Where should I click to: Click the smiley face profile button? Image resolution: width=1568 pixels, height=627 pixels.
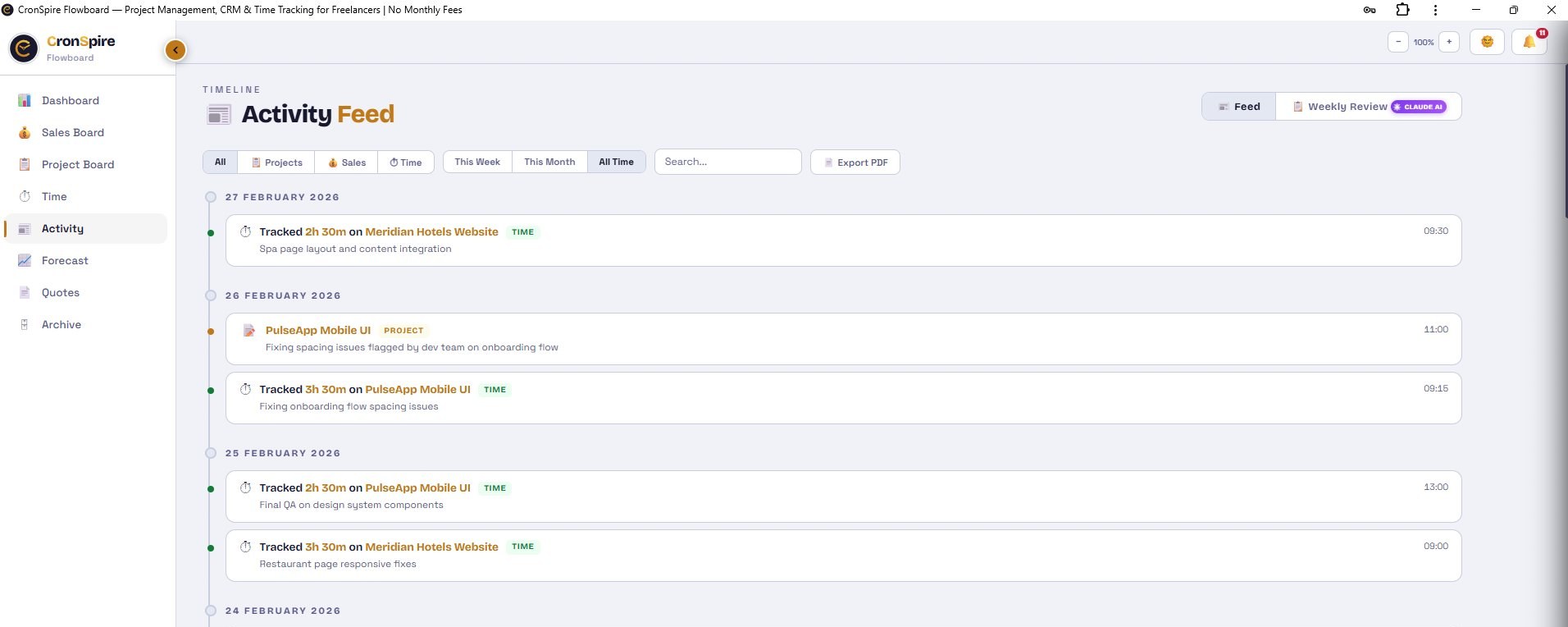click(1487, 42)
